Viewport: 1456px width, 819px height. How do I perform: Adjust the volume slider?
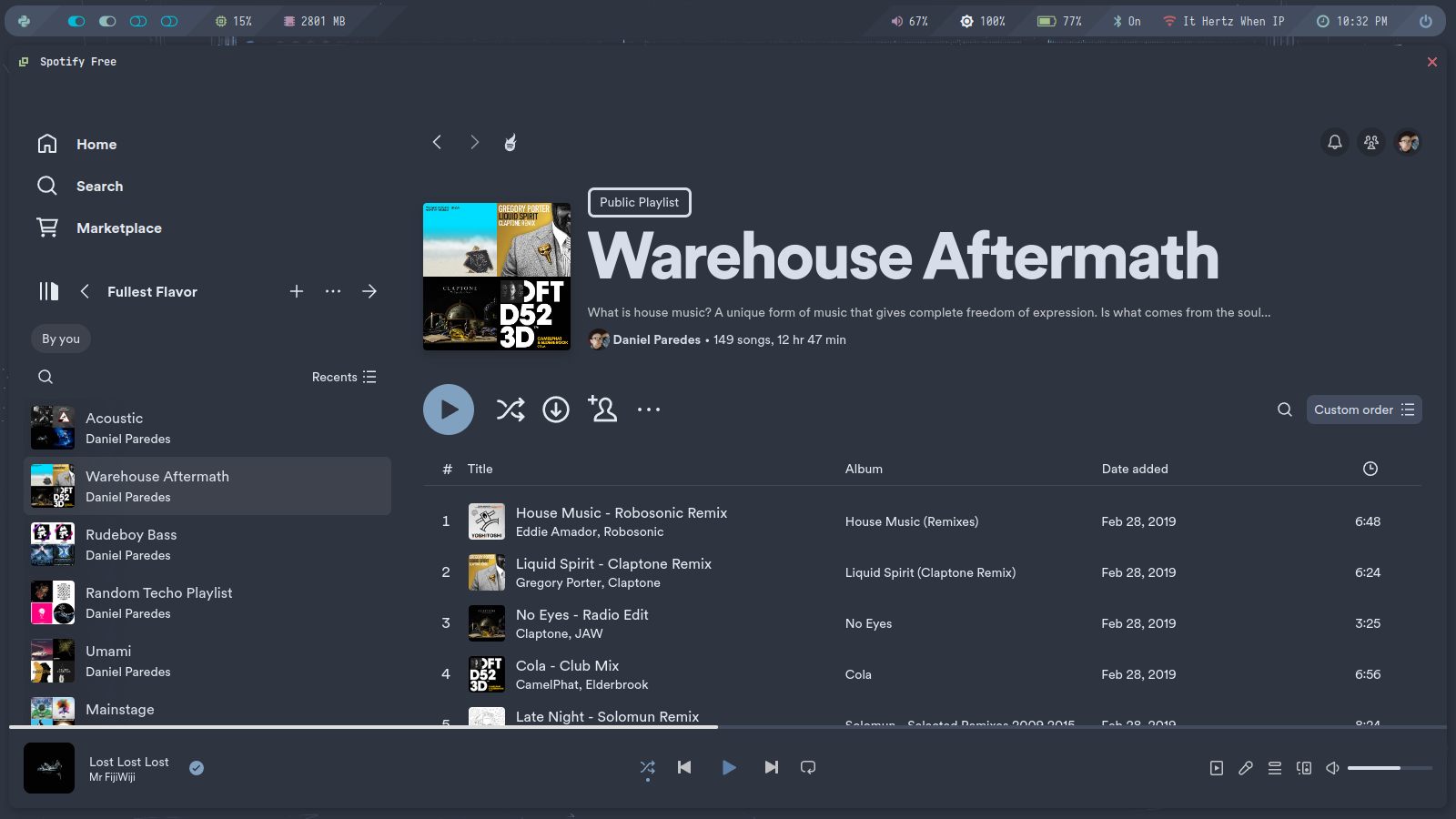click(x=1389, y=768)
